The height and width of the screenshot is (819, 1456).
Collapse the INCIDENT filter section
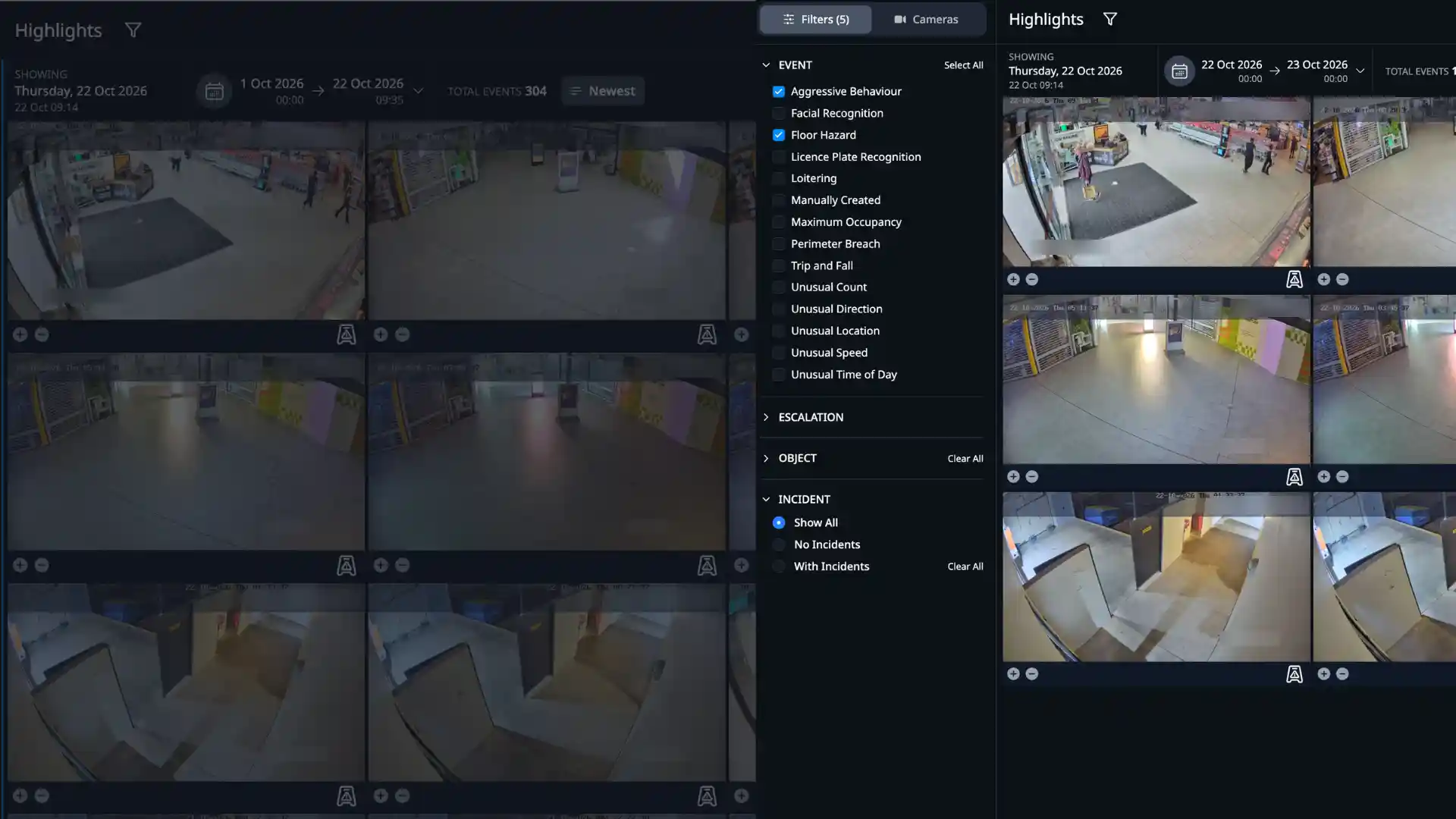[766, 499]
